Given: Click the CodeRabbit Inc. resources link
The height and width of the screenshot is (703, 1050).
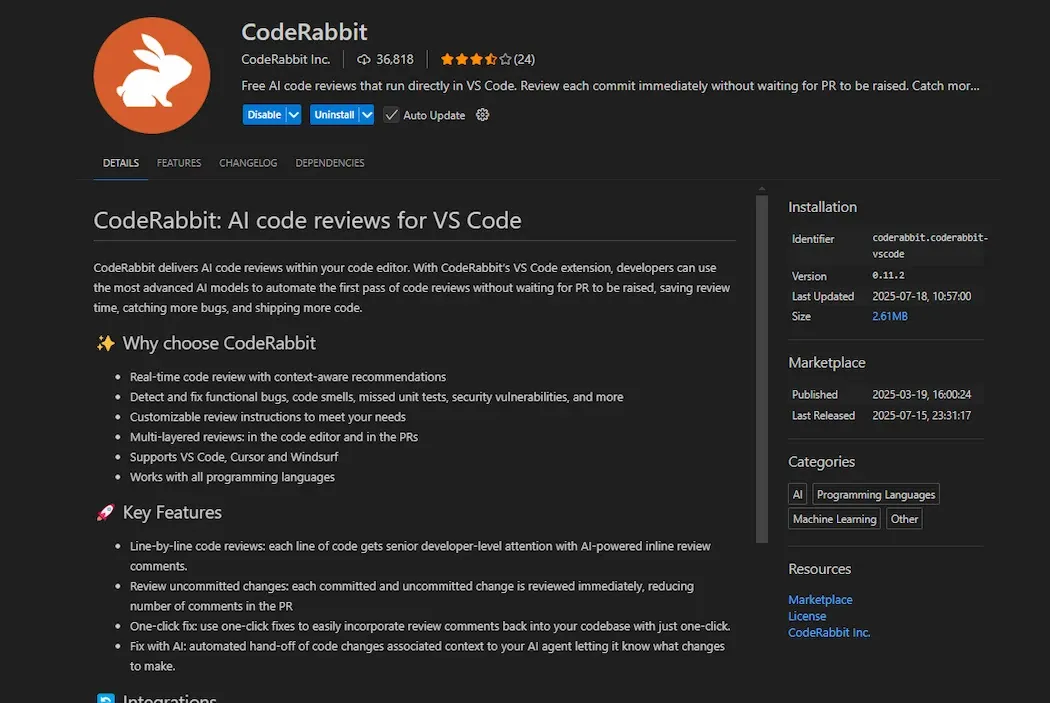Looking at the screenshot, I should [x=829, y=633].
